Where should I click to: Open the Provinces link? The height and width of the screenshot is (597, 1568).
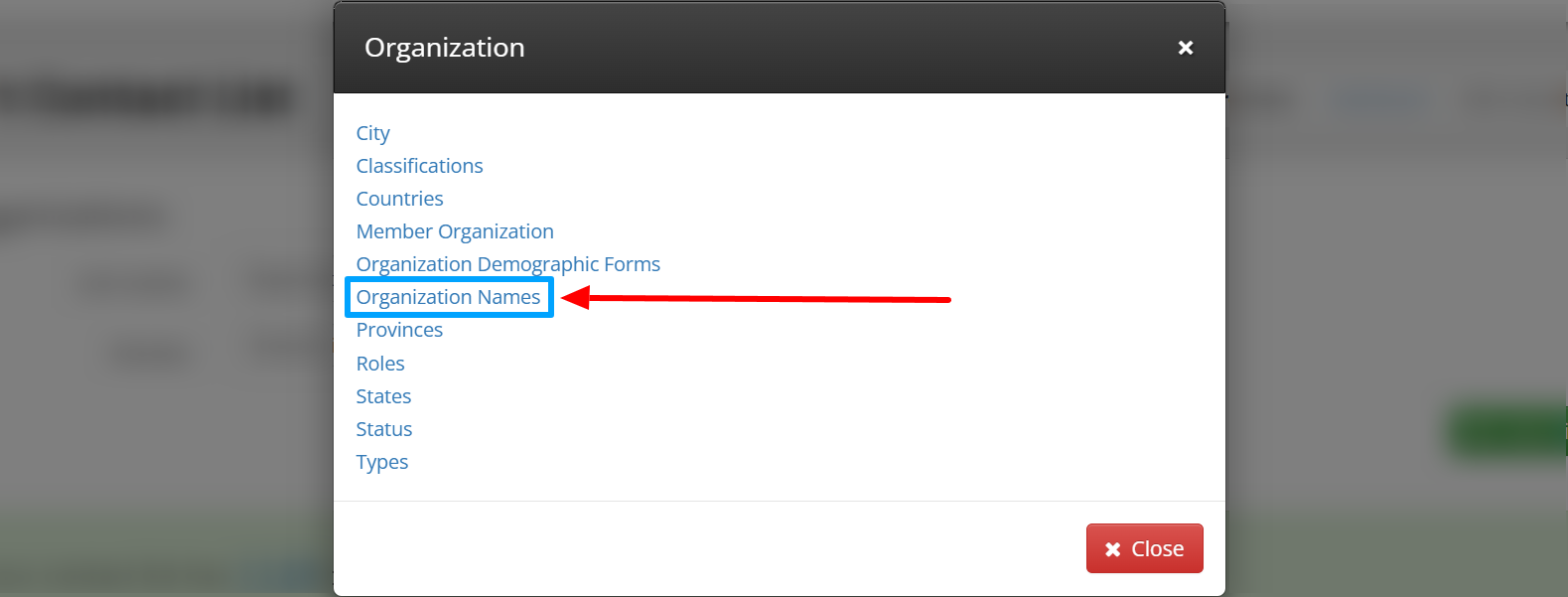(399, 330)
